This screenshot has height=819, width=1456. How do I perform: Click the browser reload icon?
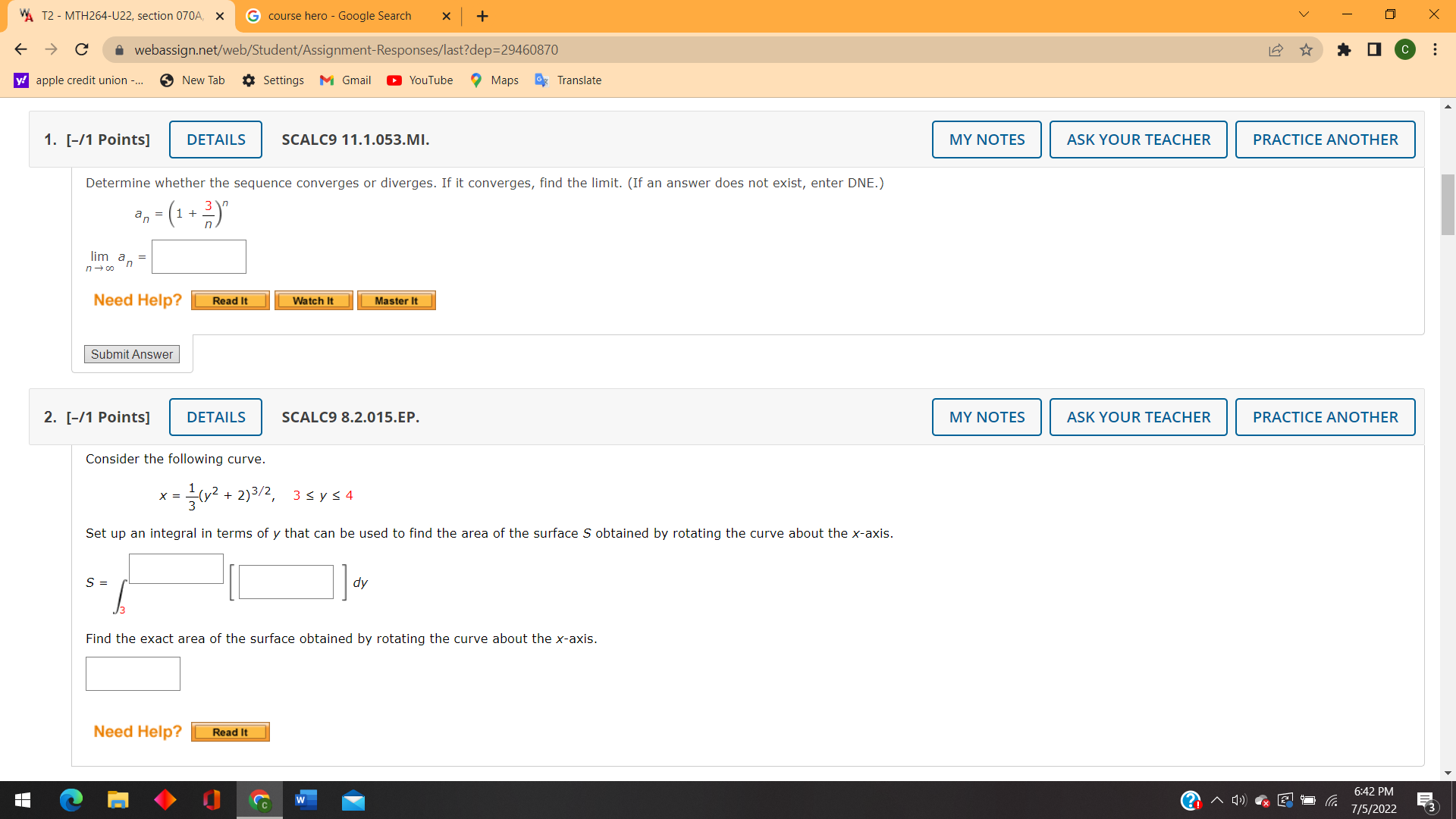[x=82, y=49]
